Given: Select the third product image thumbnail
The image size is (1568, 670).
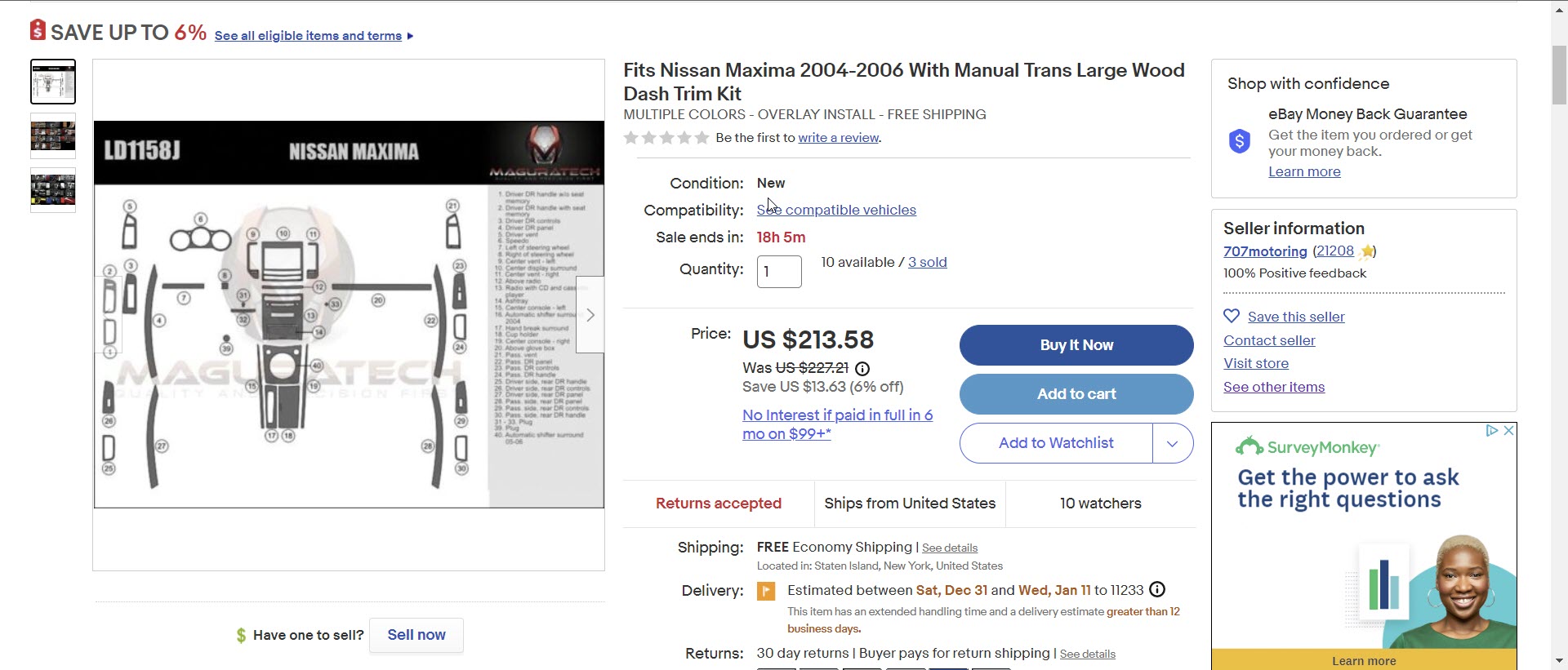Looking at the screenshot, I should point(53,189).
